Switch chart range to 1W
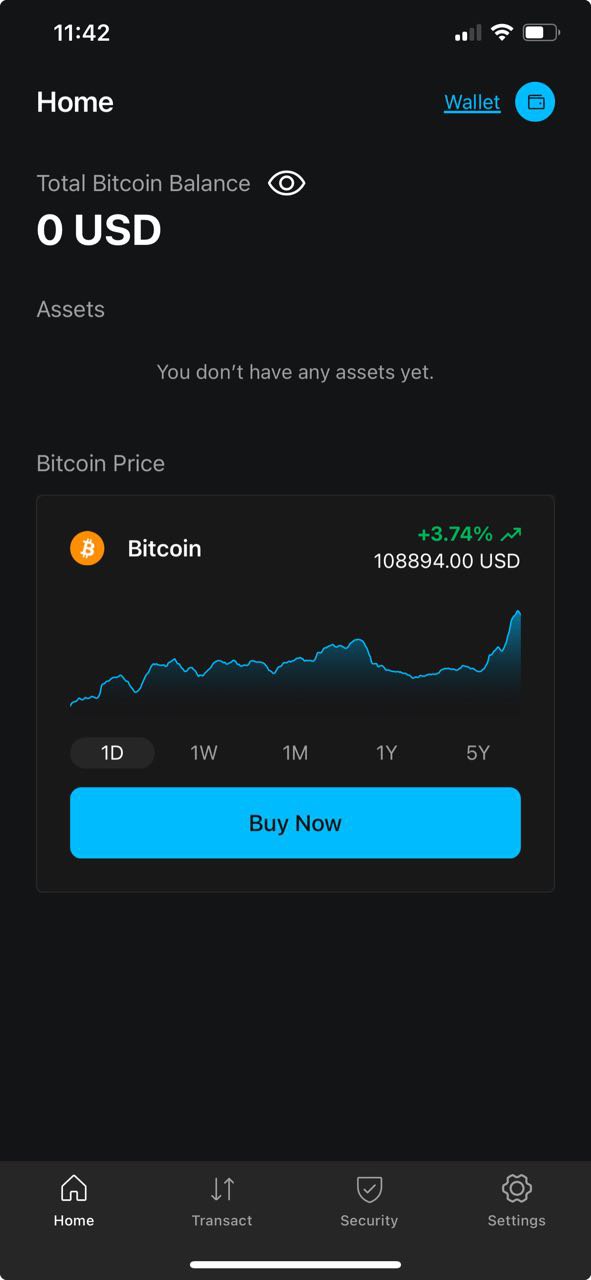Image resolution: width=591 pixels, height=1280 pixels. [x=204, y=753]
